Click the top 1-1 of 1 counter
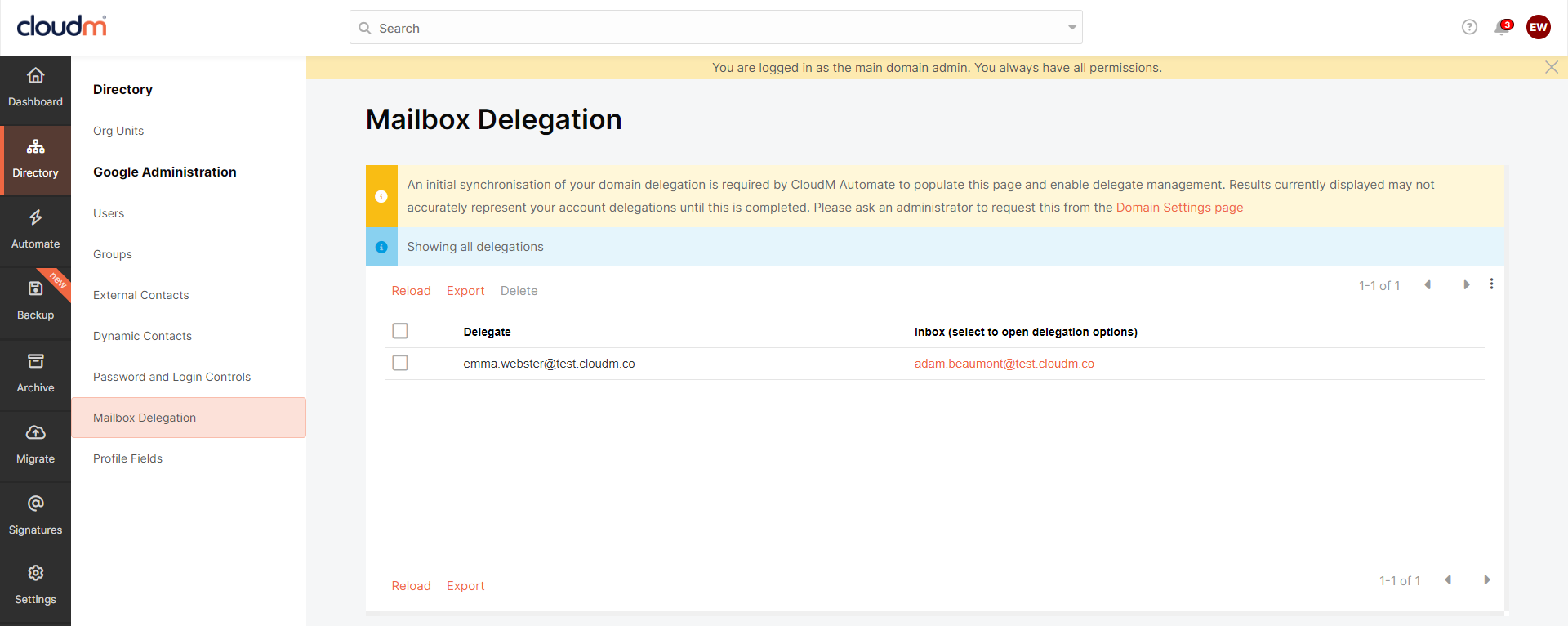This screenshot has width=1568, height=626. coord(1379,285)
